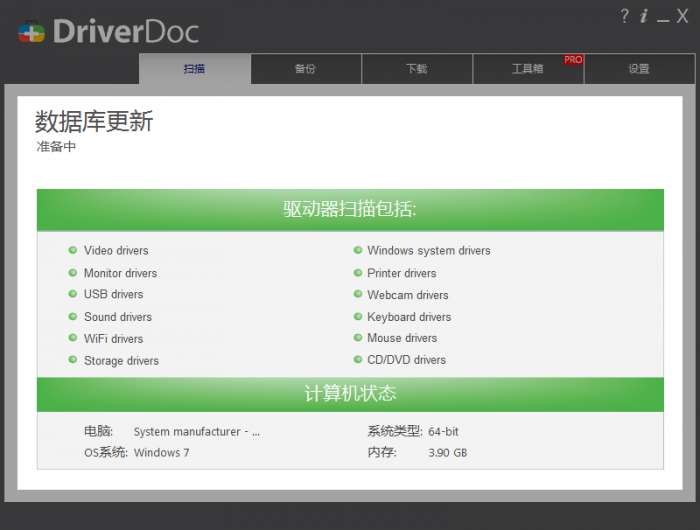Click the DriverDoc logo icon
Screen dimensions: 700x530
point(32,33)
